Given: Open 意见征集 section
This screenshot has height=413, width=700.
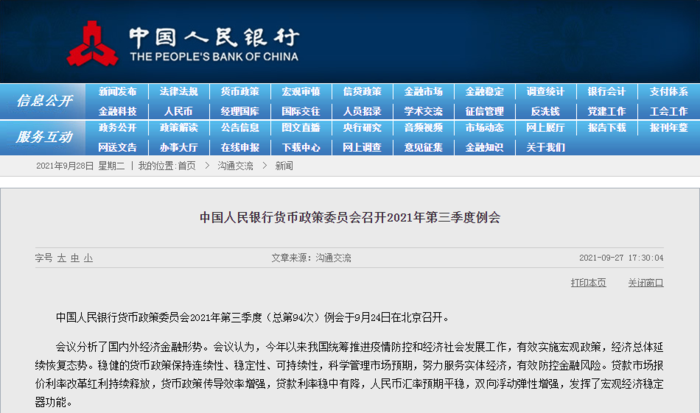Looking at the screenshot, I should (x=423, y=147).
